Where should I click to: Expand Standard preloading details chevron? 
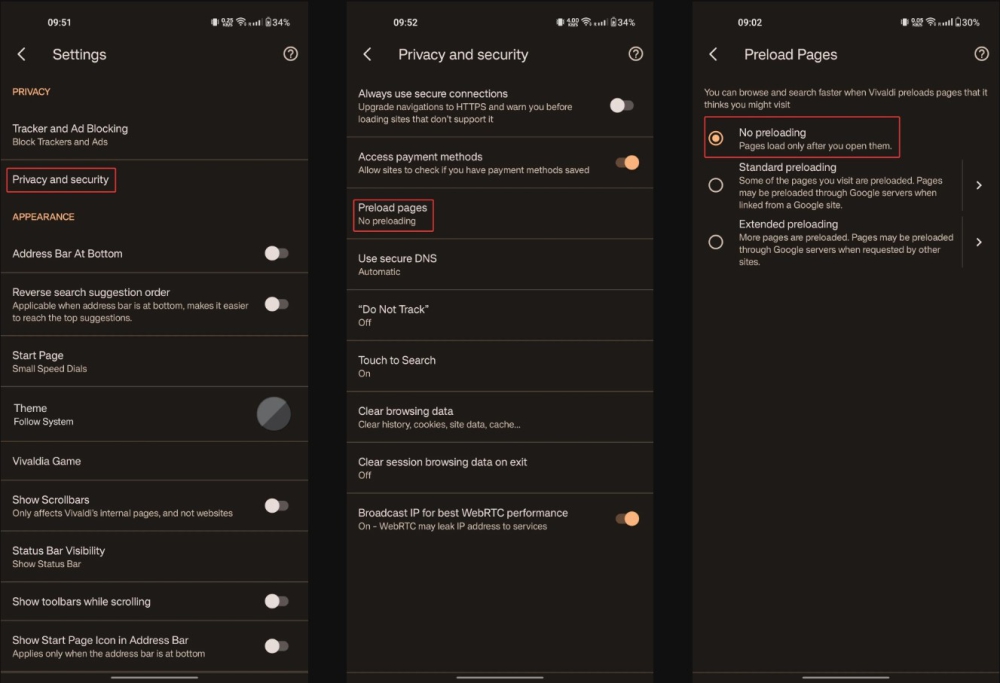979,185
